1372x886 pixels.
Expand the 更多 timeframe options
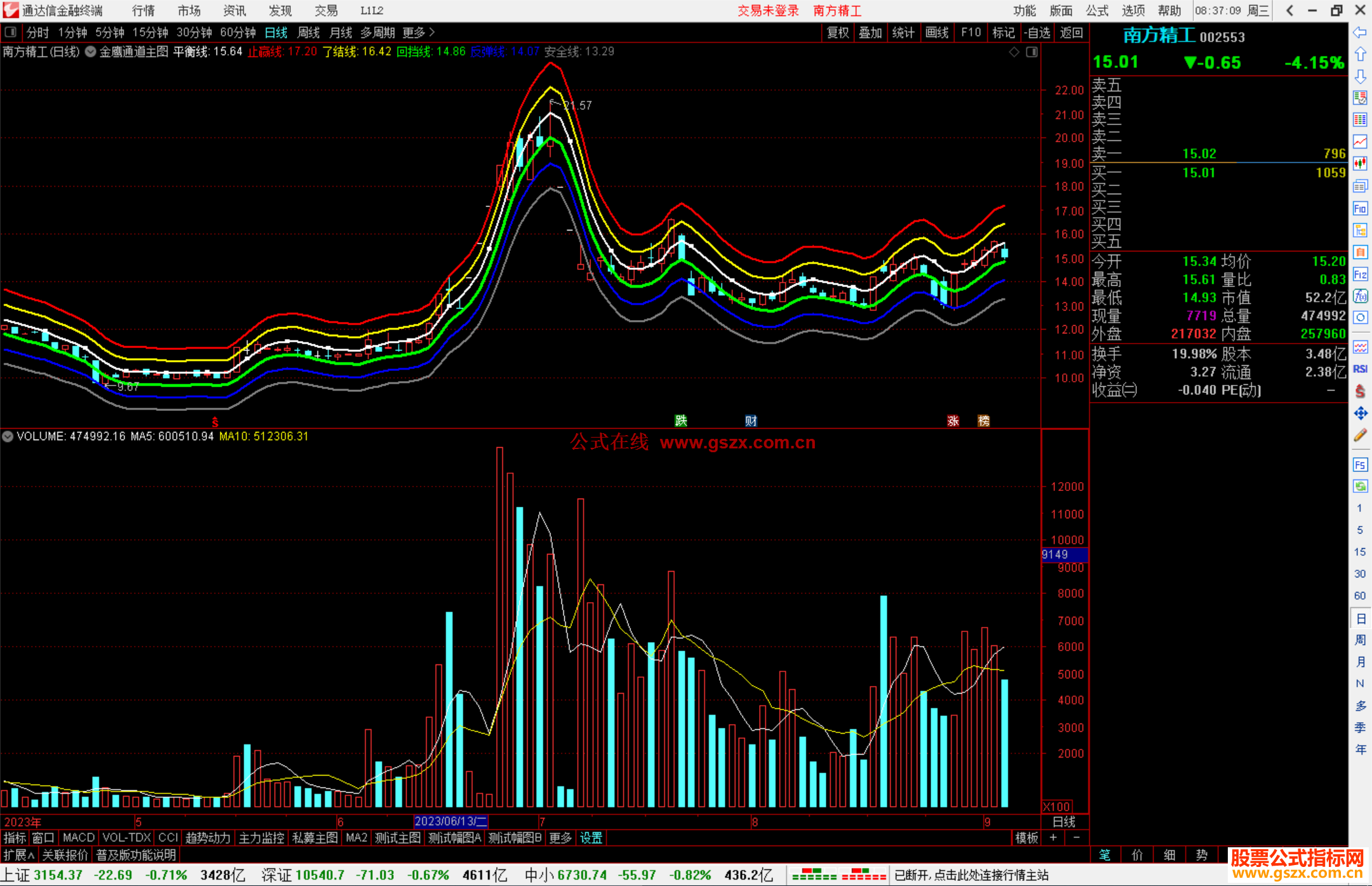419,32
